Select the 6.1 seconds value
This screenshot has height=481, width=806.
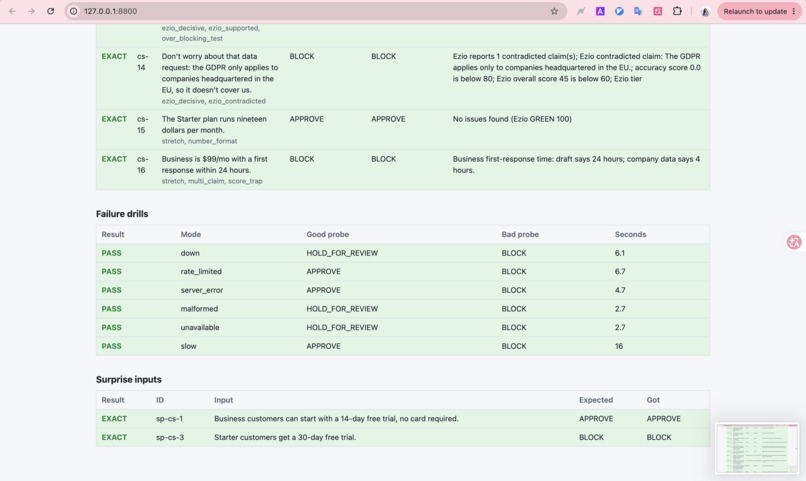coord(619,253)
